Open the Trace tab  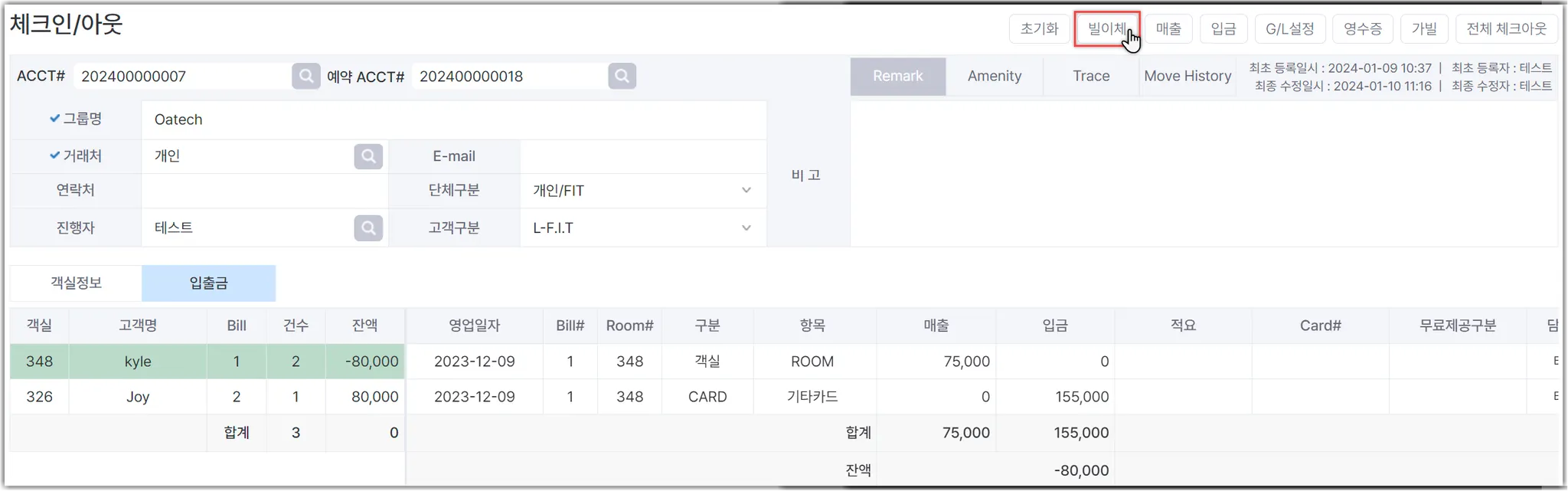1091,76
